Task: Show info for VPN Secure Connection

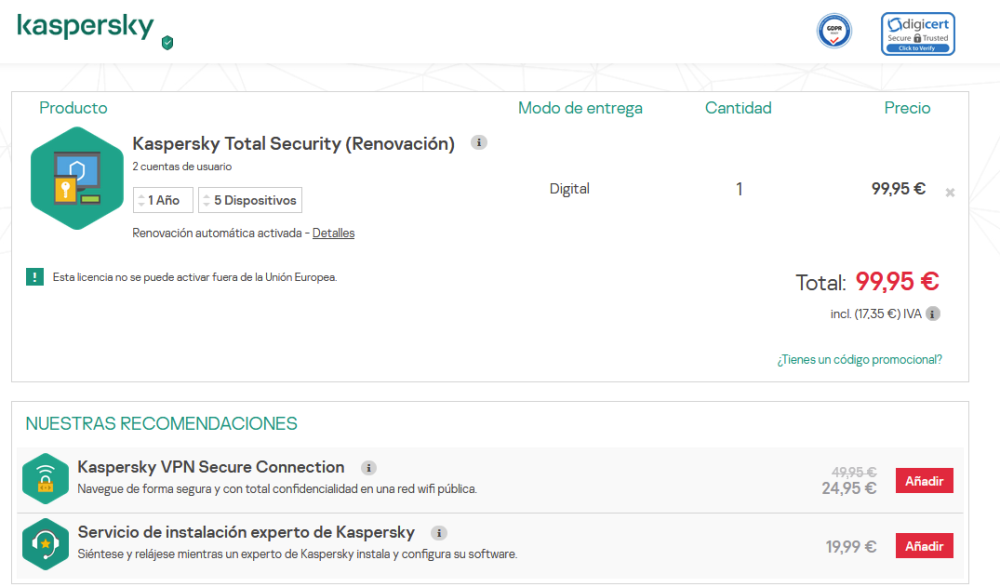Action: point(369,467)
